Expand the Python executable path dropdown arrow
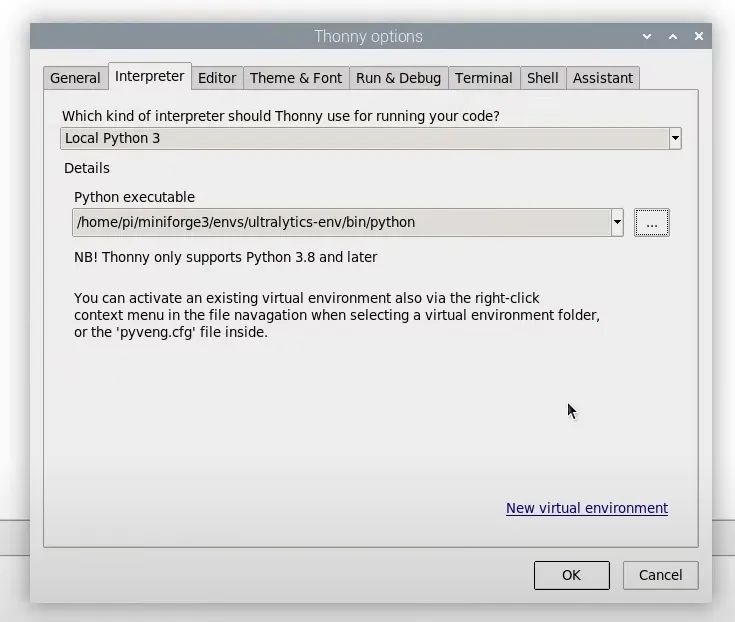The width and height of the screenshot is (735, 622). point(617,222)
